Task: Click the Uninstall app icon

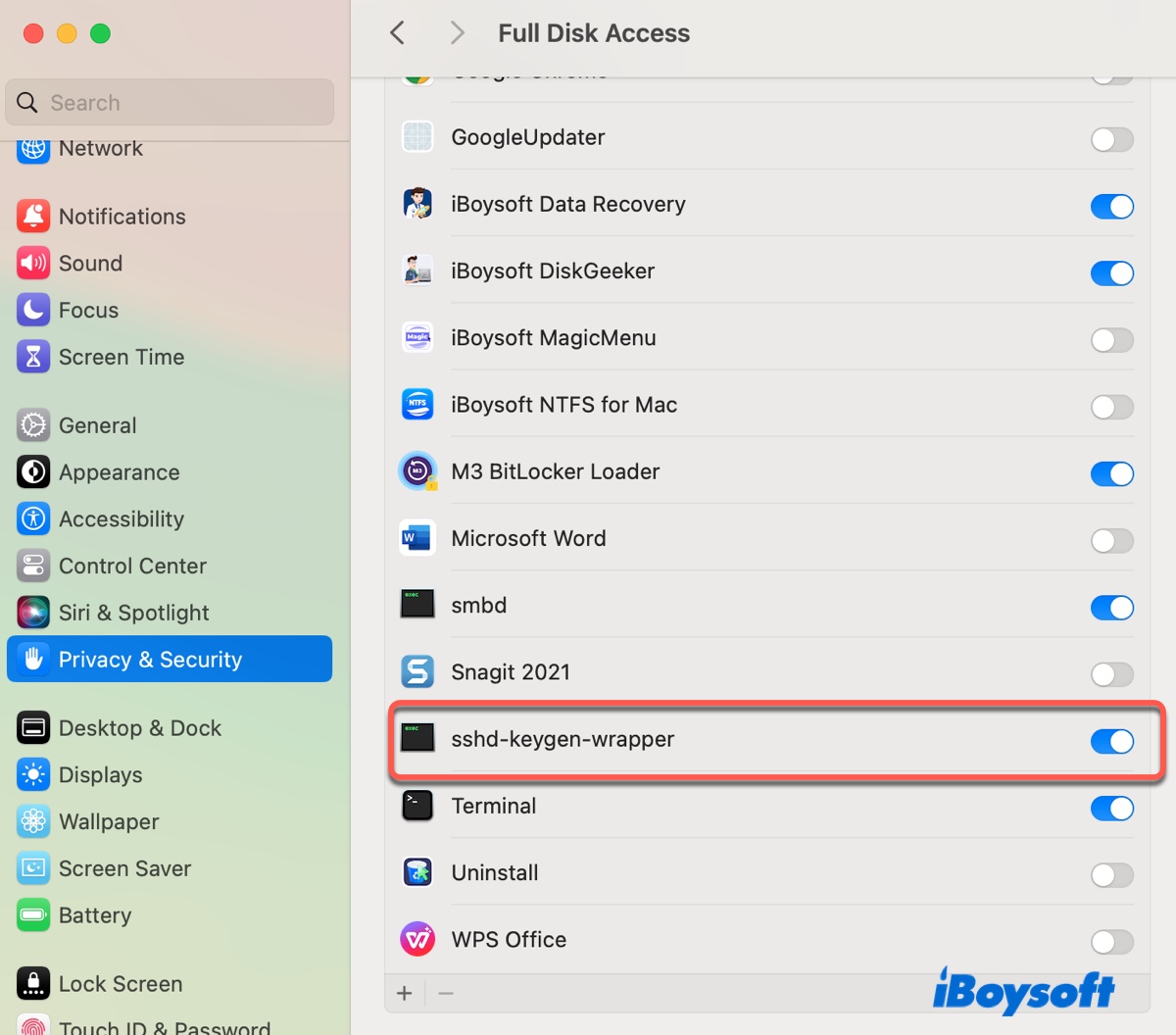Action: coord(417,872)
